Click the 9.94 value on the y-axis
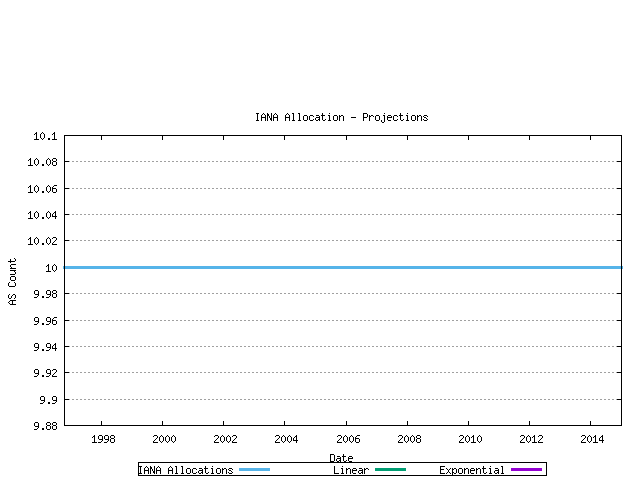Screen dimensions: 640x480 point(44,347)
